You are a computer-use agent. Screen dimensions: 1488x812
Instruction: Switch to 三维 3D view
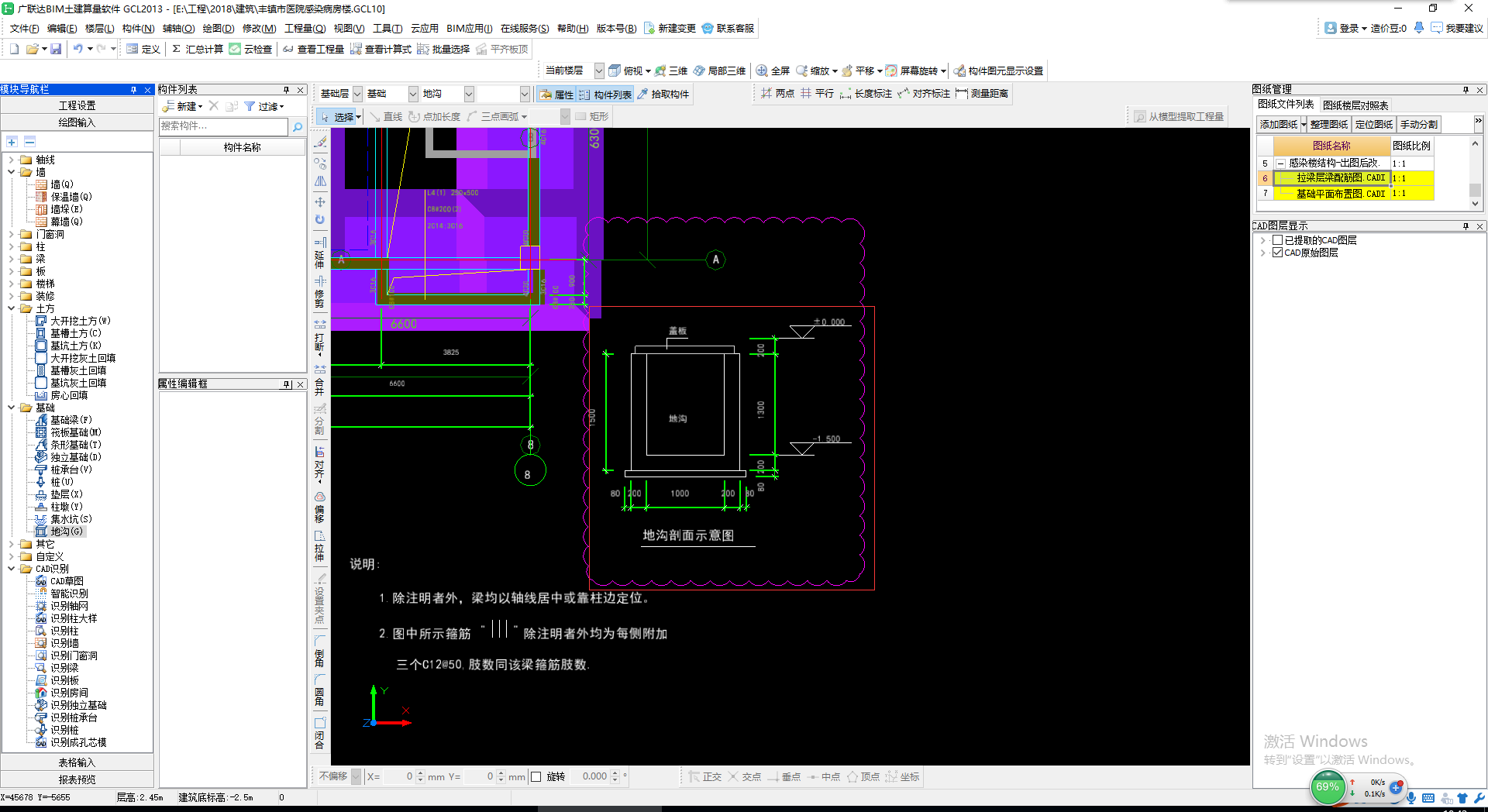point(671,71)
